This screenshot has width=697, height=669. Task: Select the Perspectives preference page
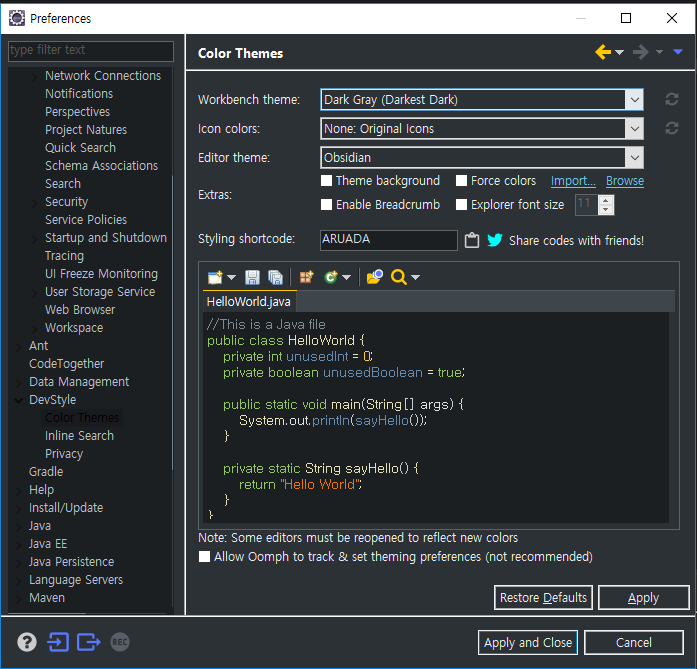(77, 112)
